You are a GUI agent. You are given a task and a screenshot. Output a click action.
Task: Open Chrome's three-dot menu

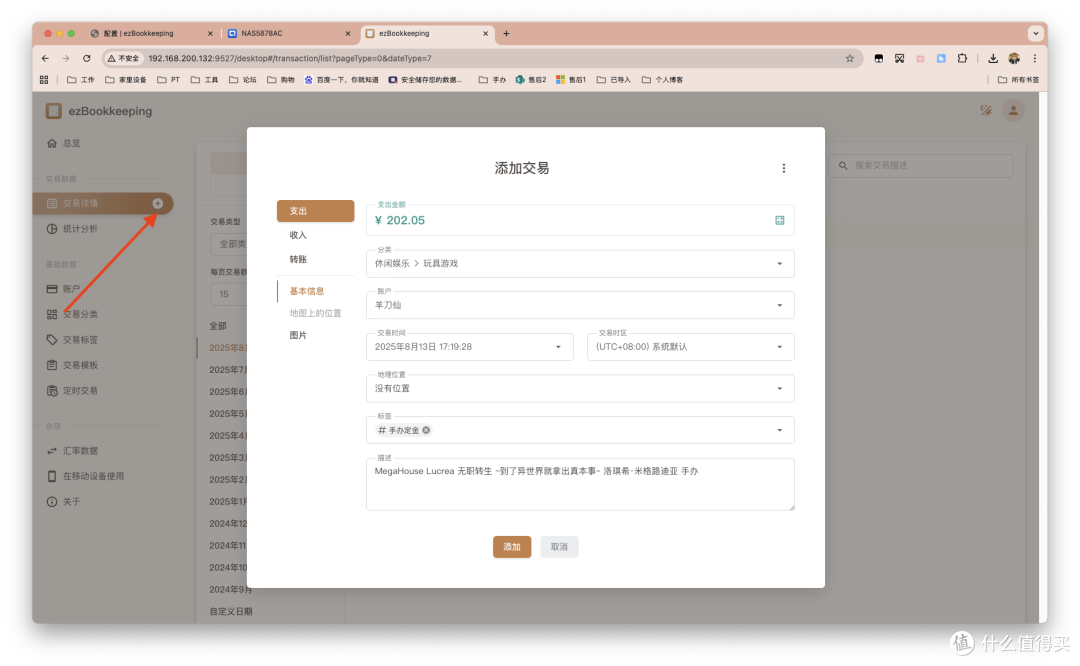(1035, 59)
